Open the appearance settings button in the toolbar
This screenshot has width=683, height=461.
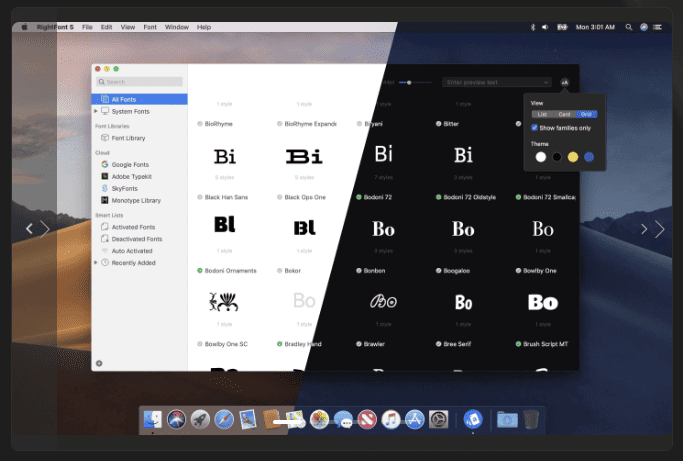pyautogui.click(x=565, y=82)
